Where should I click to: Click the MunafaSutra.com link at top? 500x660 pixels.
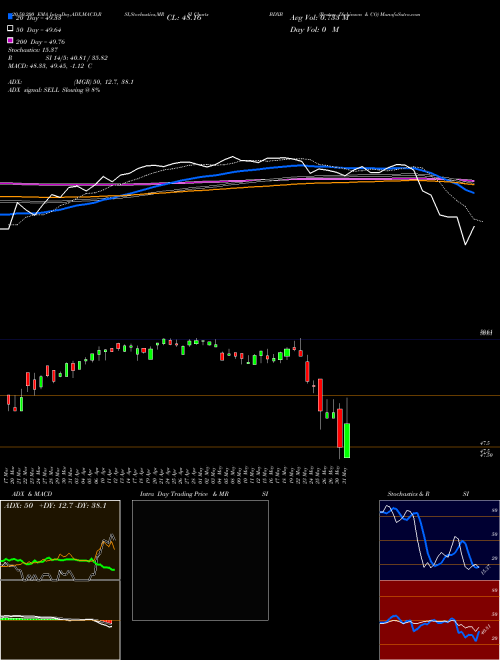pyautogui.click(x=401, y=14)
